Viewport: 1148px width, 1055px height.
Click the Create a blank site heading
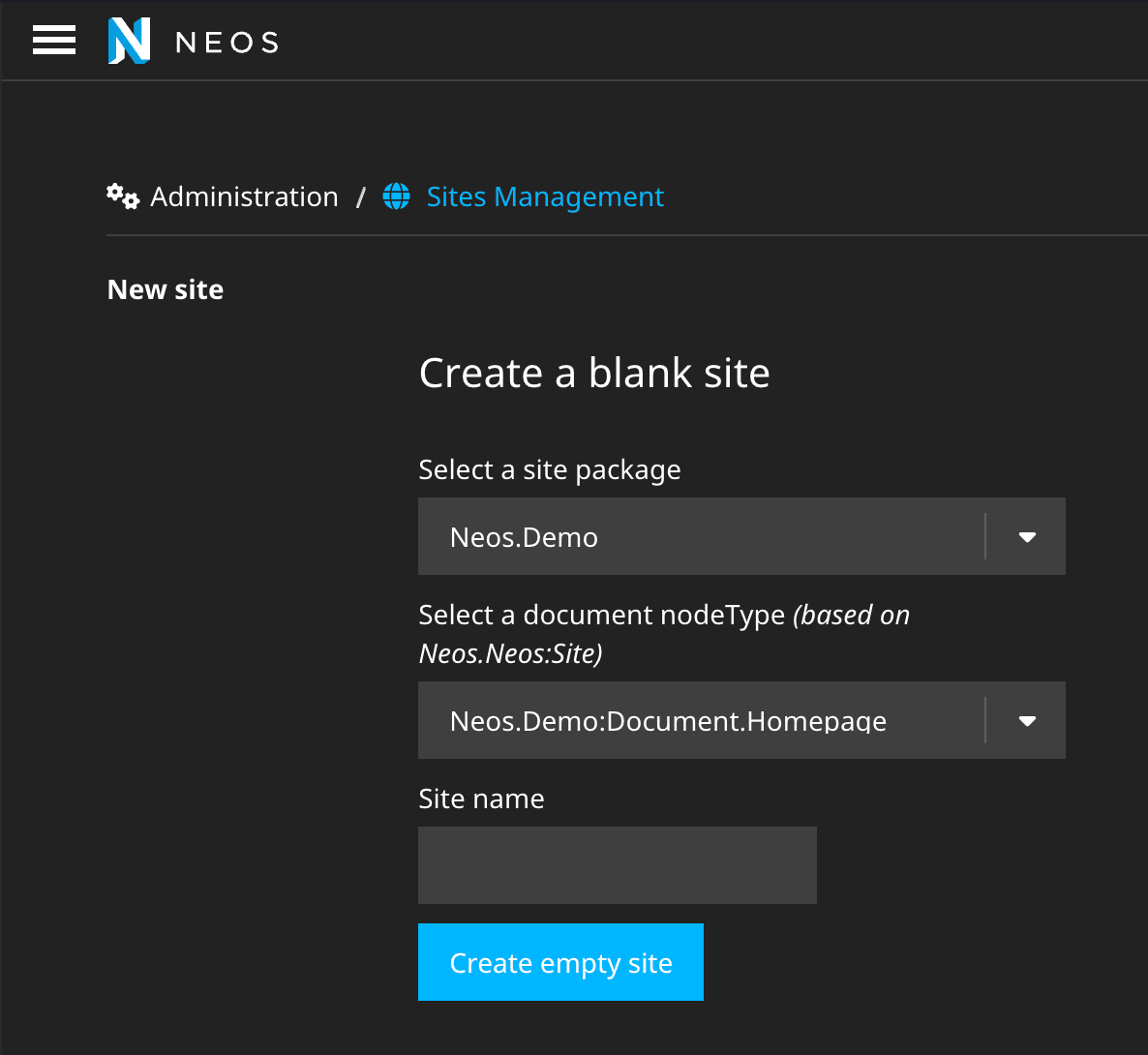click(x=593, y=374)
